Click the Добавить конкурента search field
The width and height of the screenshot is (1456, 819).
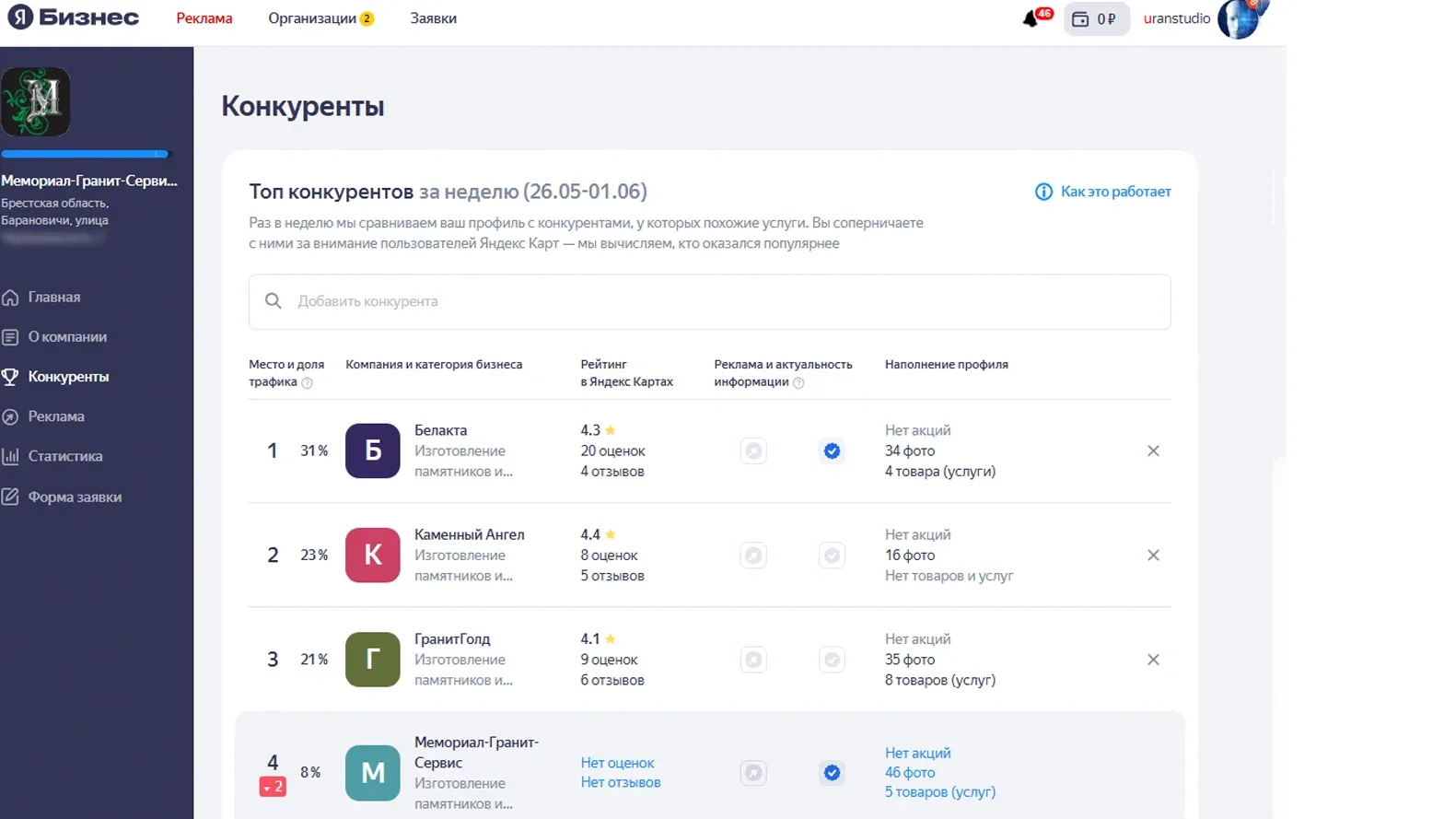pos(709,301)
